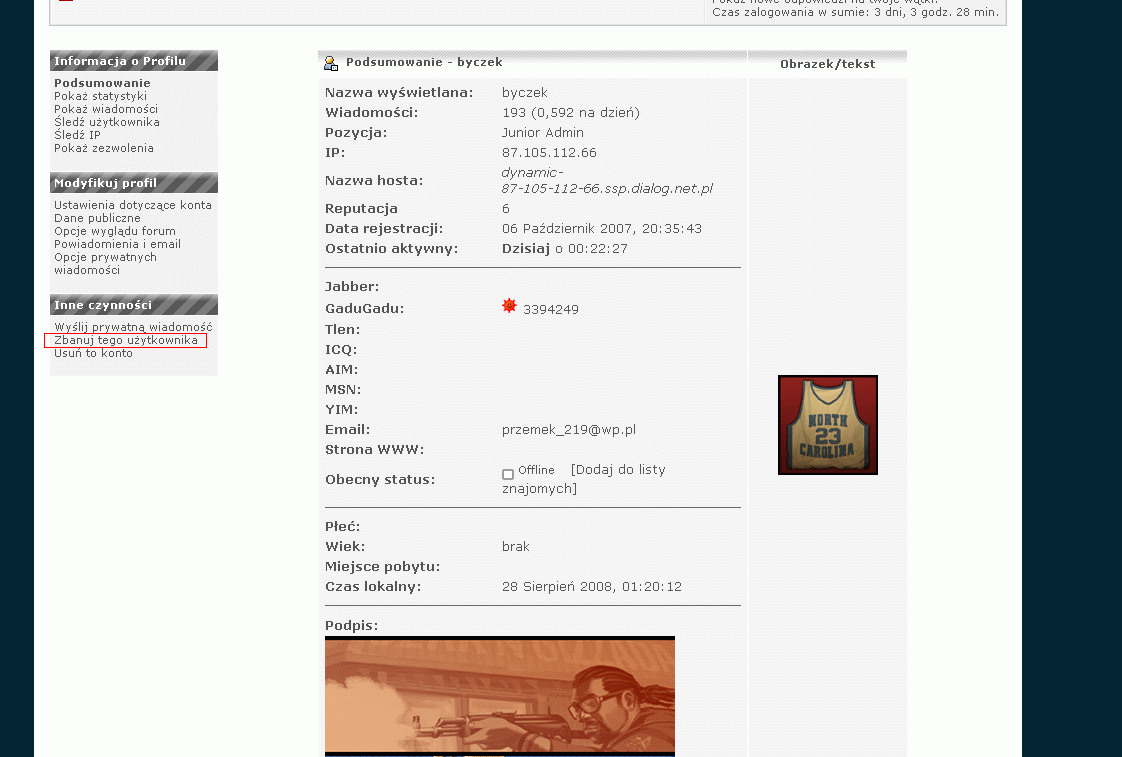Click Junior Admin position text
The height and width of the screenshot is (757, 1122).
point(542,132)
